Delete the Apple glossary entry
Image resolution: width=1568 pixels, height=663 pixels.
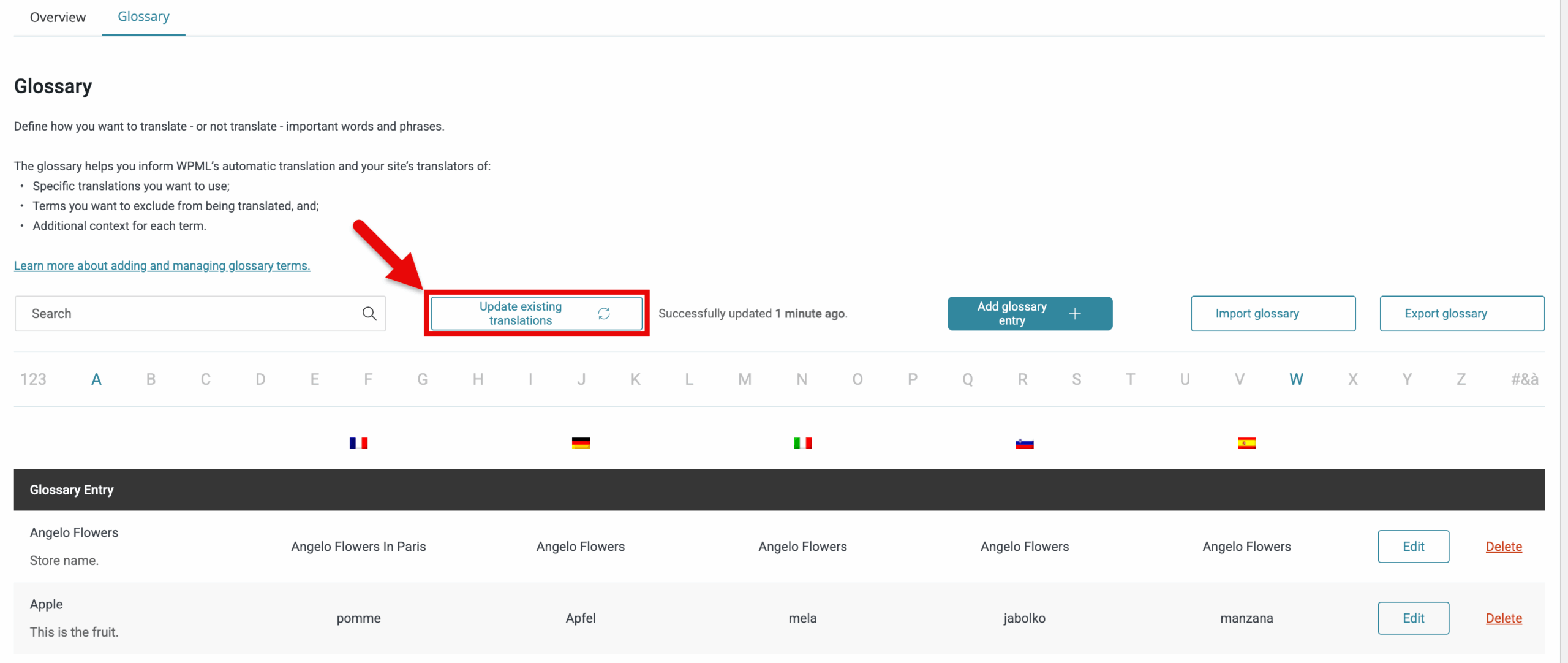pos(1504,618)
